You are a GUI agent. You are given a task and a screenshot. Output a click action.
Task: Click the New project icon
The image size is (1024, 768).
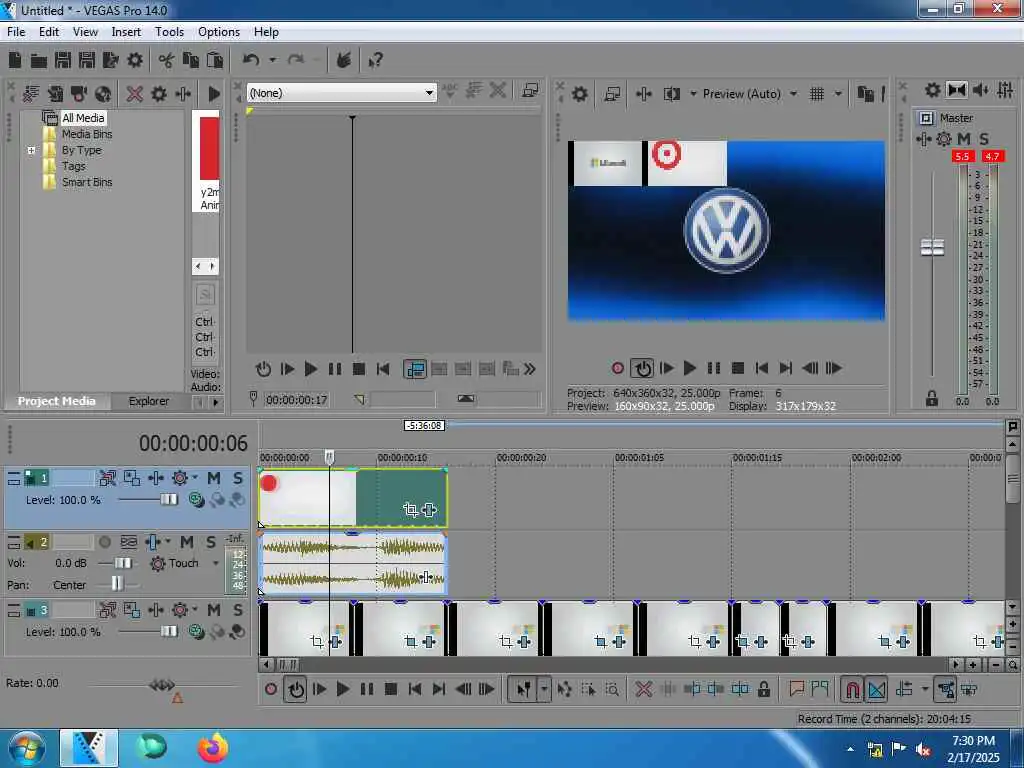15,60
